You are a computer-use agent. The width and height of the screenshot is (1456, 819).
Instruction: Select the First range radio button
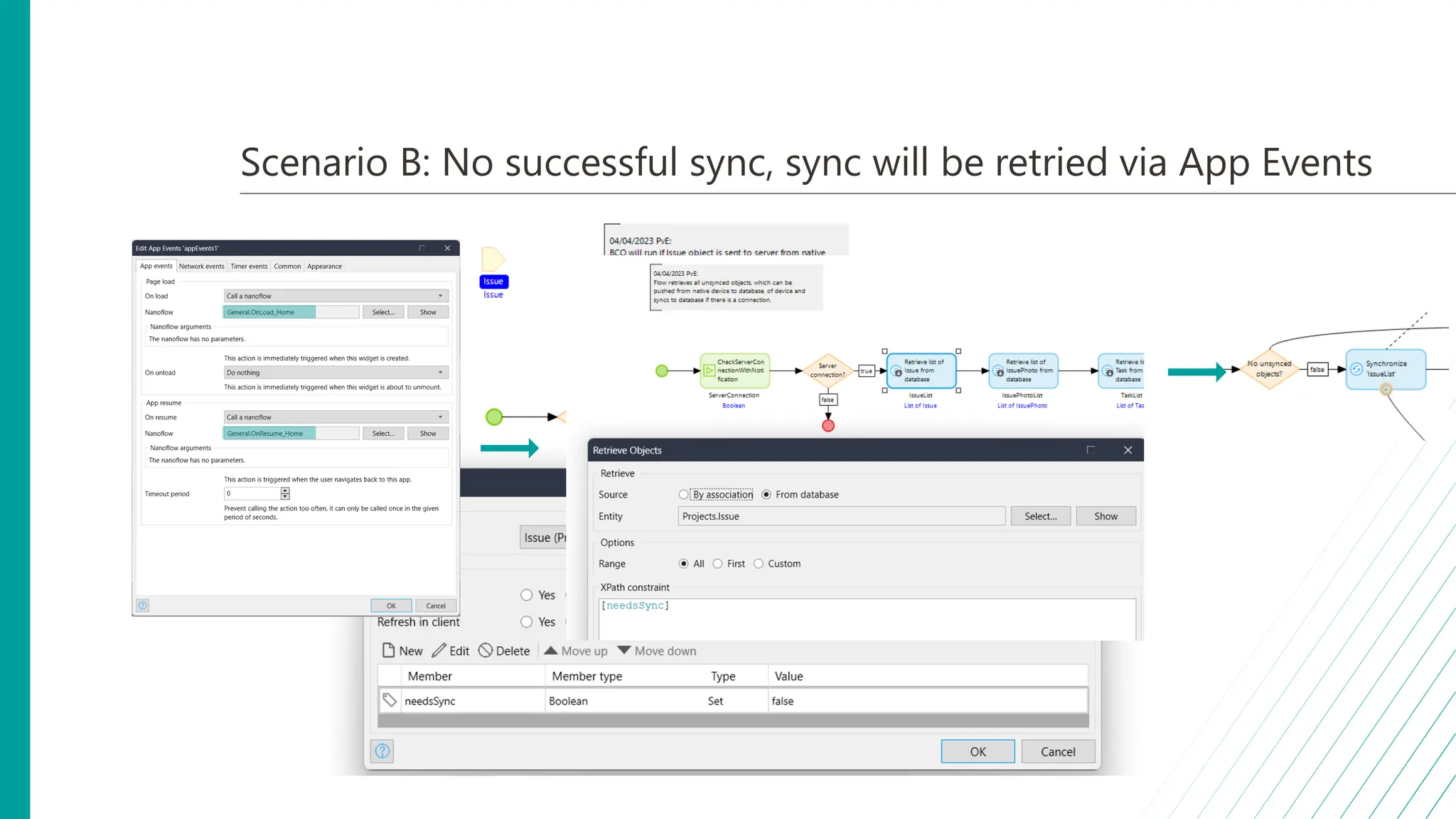click(718, 564)
